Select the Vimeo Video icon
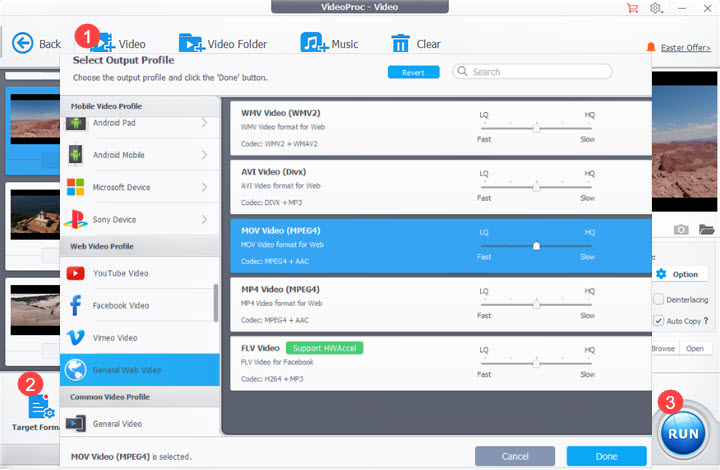The height and width of the screenshot is (470, 720). click(75, 337)
